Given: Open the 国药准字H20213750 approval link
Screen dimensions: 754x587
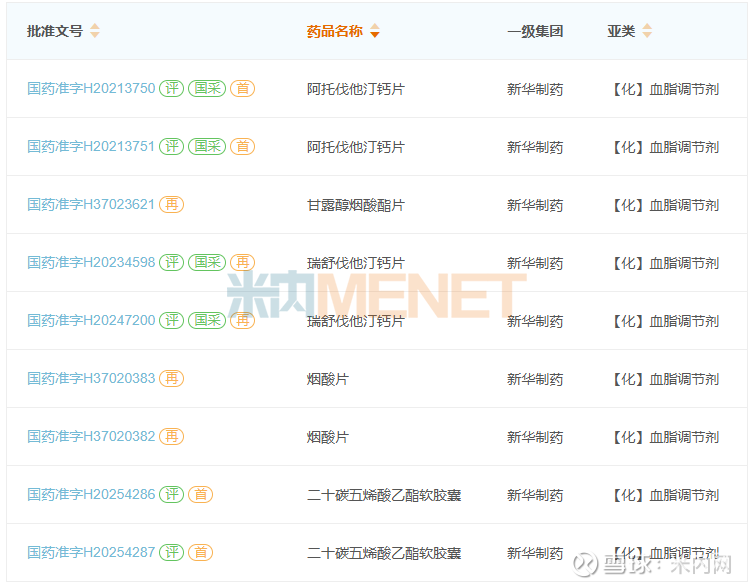Looking at the screenshot, I should point(91,89).
